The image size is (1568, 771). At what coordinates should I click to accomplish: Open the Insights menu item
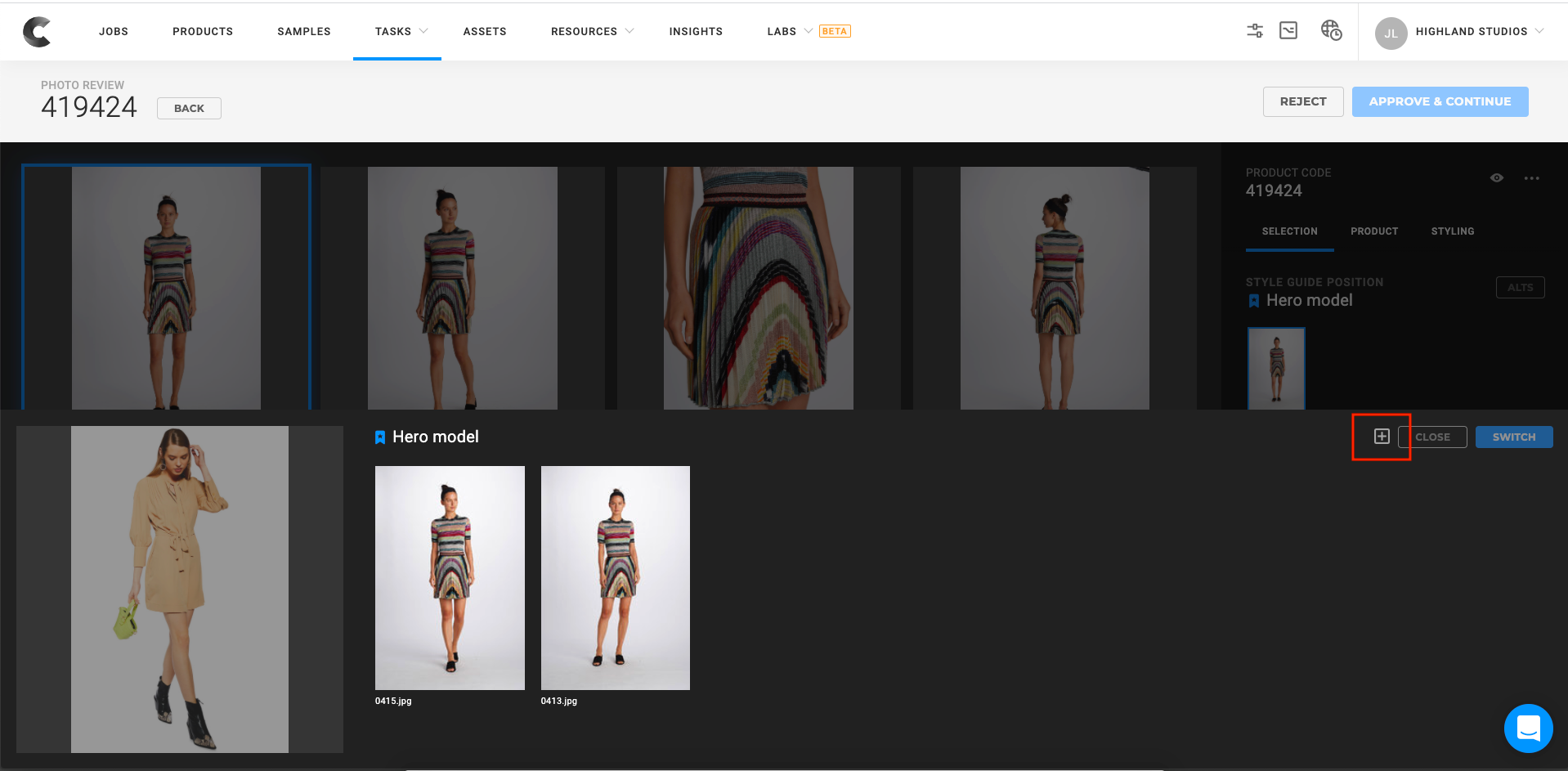click(695, 31)
